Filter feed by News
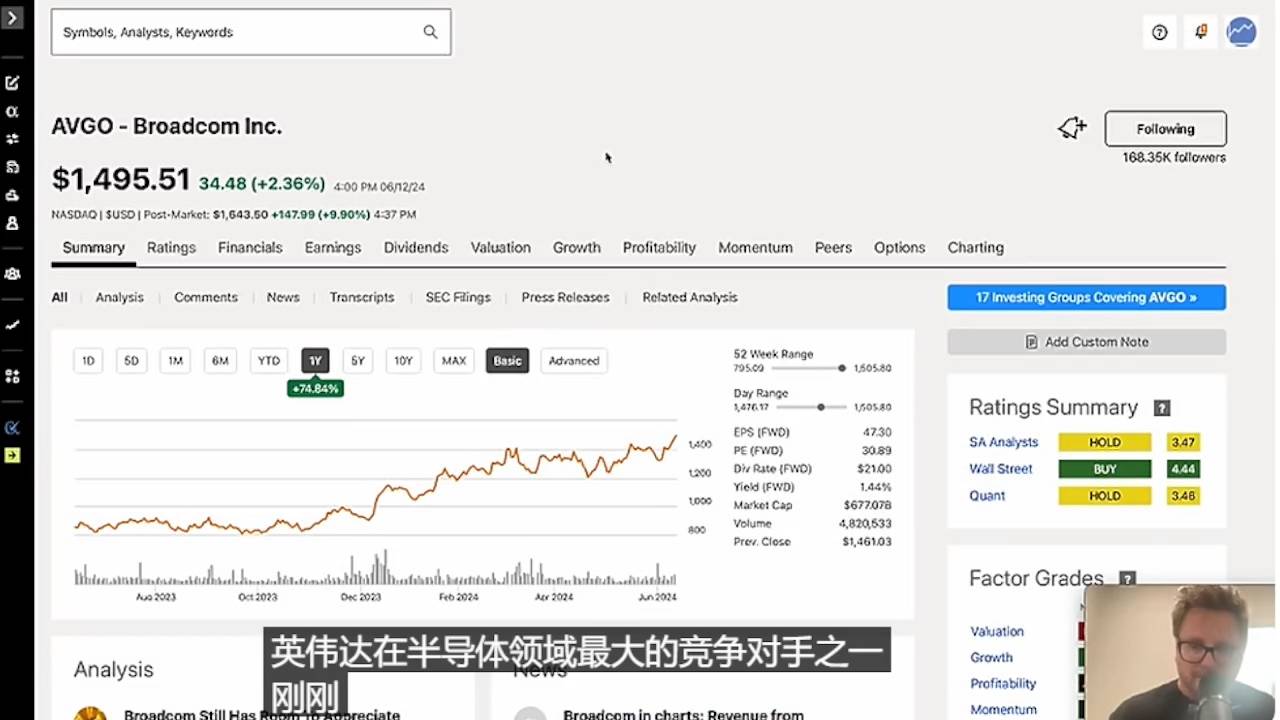 coord(283,297)
